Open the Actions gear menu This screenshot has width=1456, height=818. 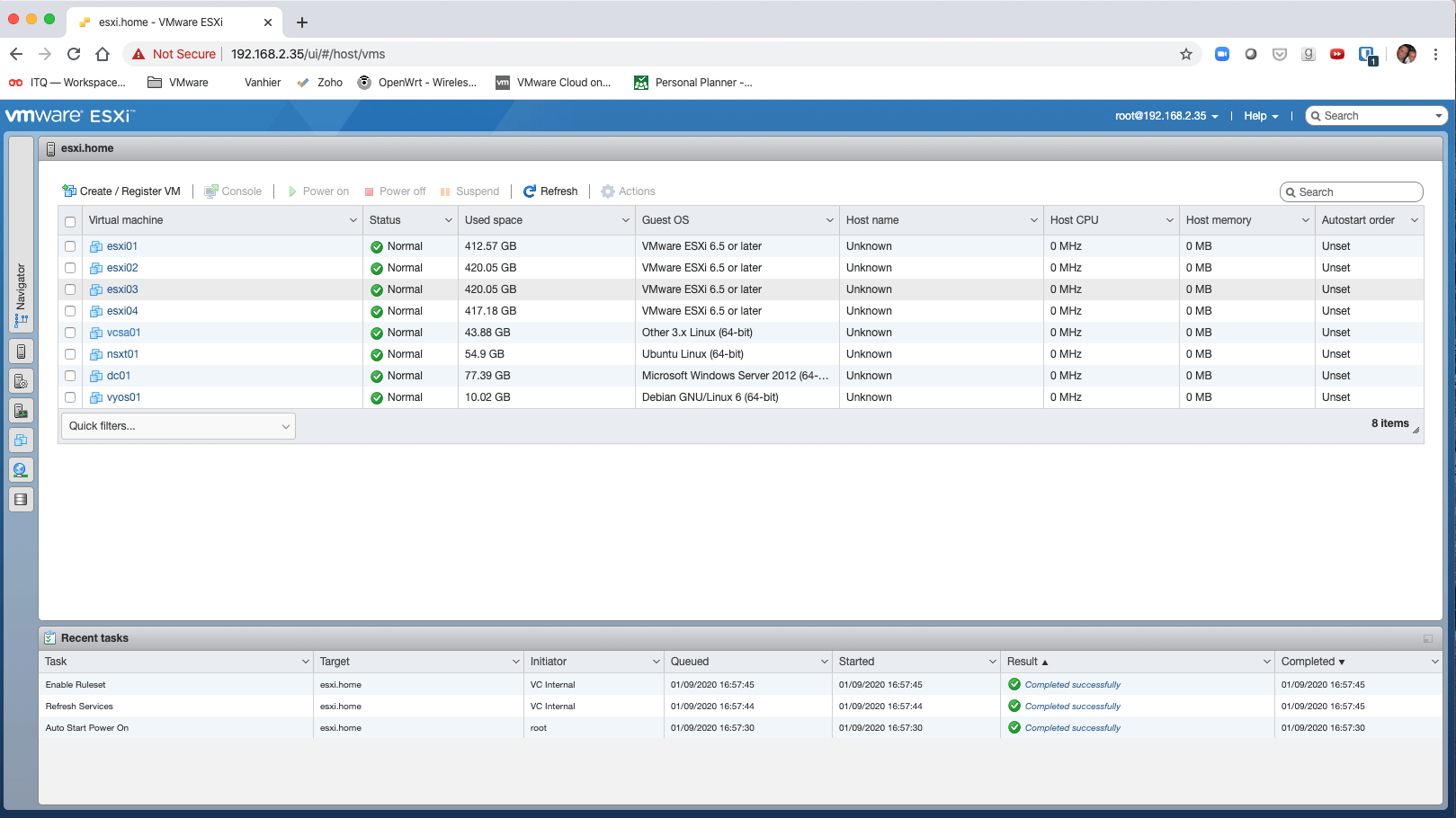coord(628,191)
